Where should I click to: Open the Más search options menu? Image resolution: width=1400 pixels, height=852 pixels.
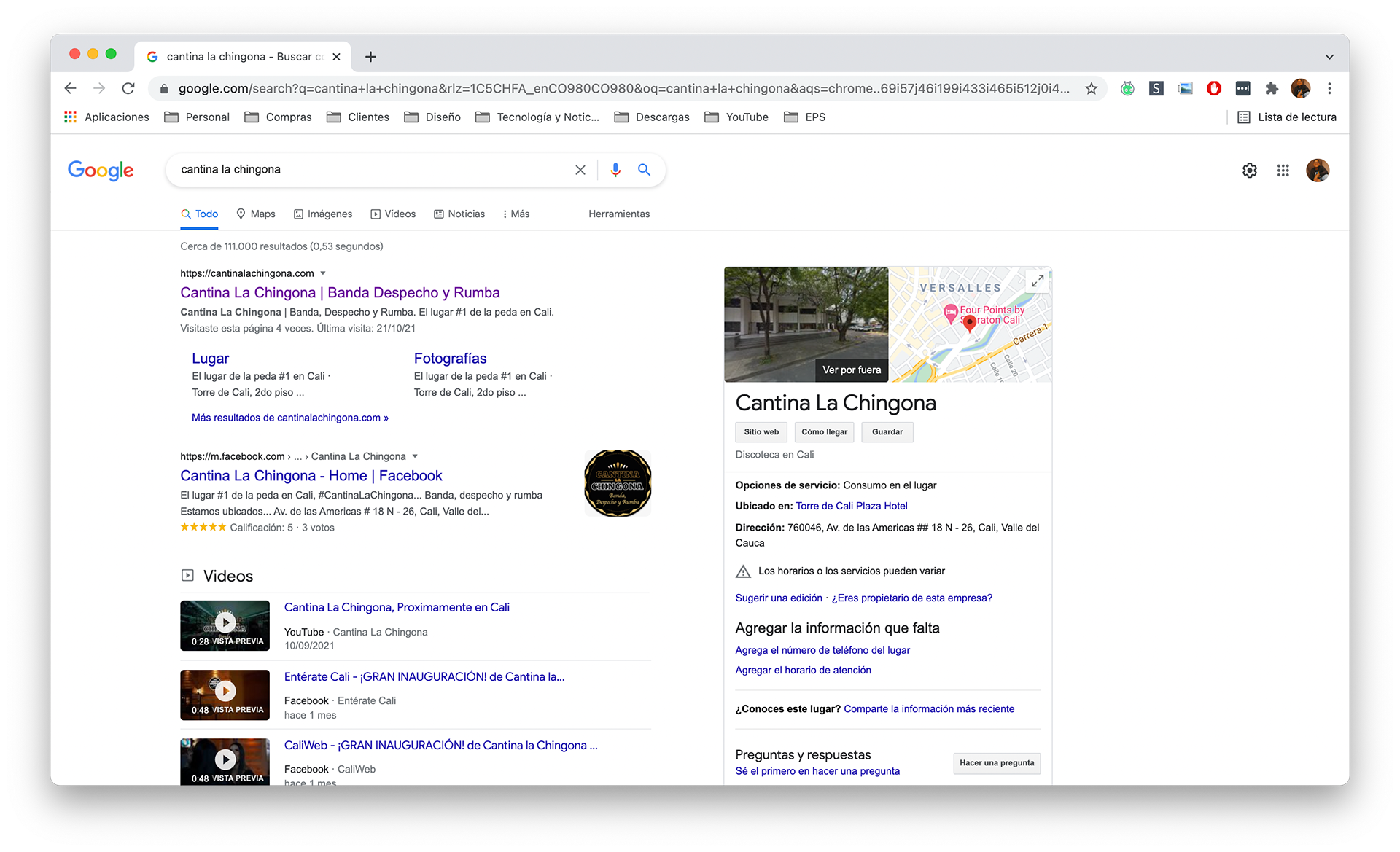[516, 214]
